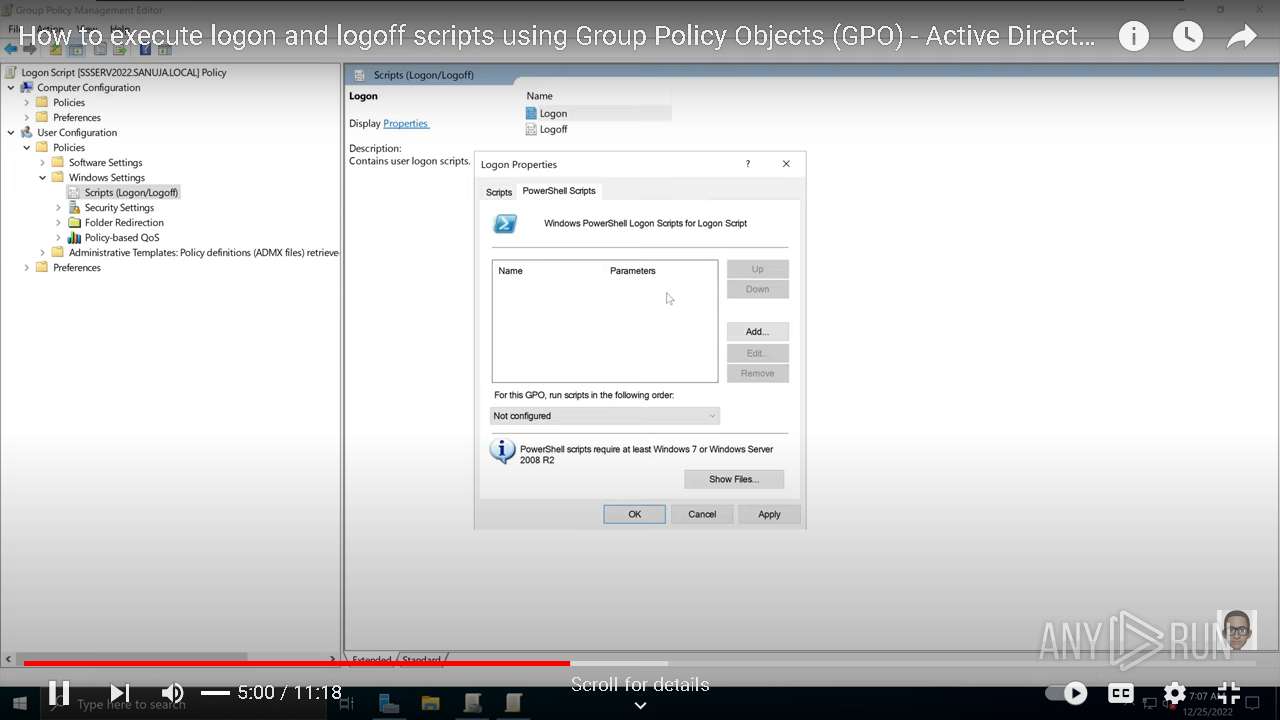Expand the Policy-based QoS node
1280x720 pixels.
59,237
